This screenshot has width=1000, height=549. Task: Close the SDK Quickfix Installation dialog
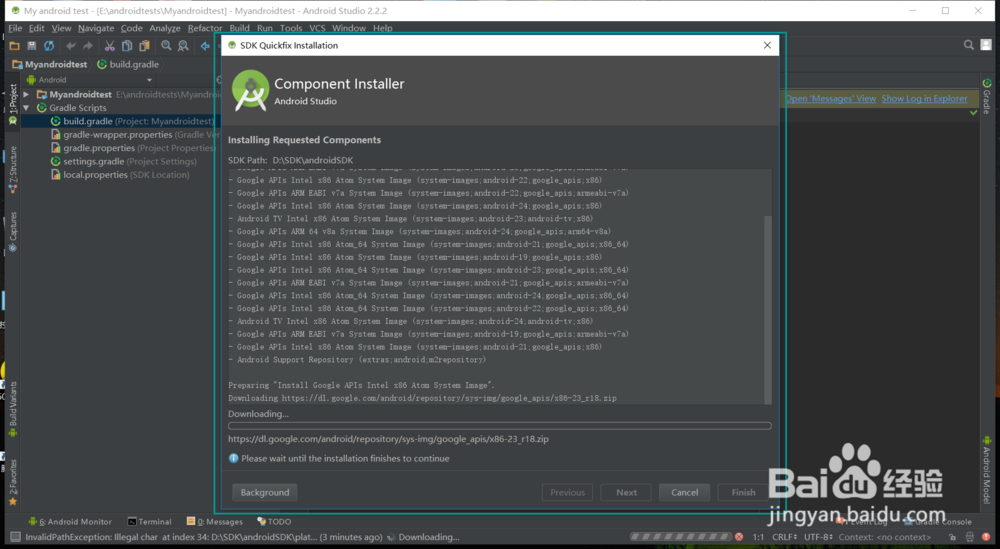tap(767, 45)
